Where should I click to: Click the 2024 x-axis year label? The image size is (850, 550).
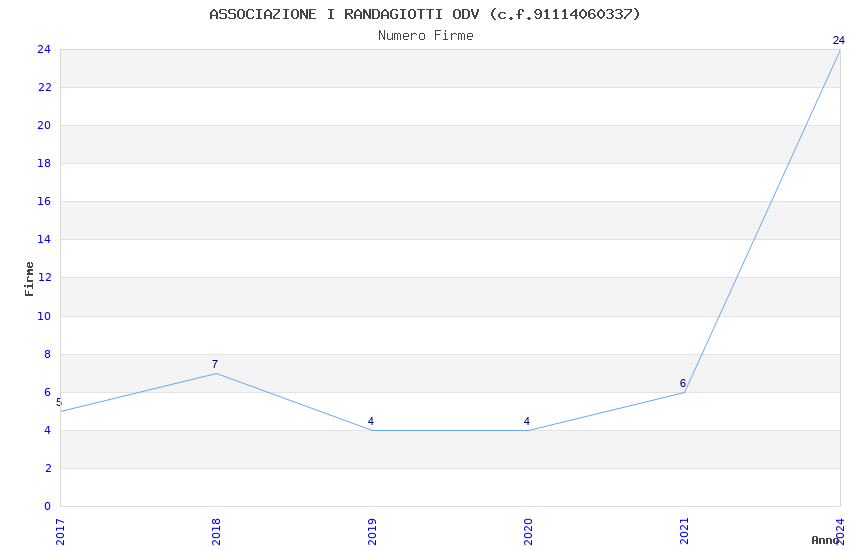[841, 532]
